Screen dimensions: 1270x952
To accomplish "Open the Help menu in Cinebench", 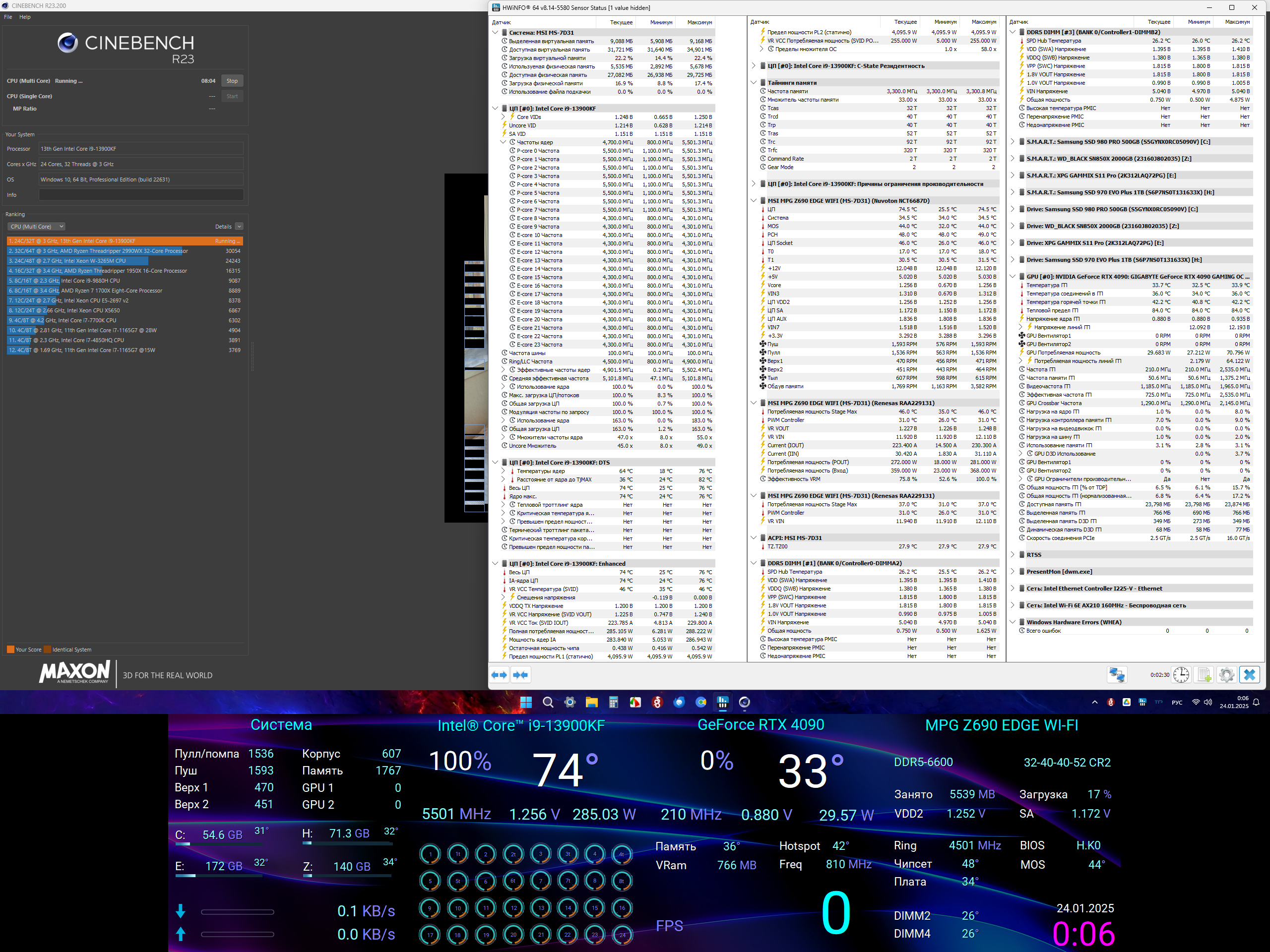I will pyautogui.click(x=25, y=17).
